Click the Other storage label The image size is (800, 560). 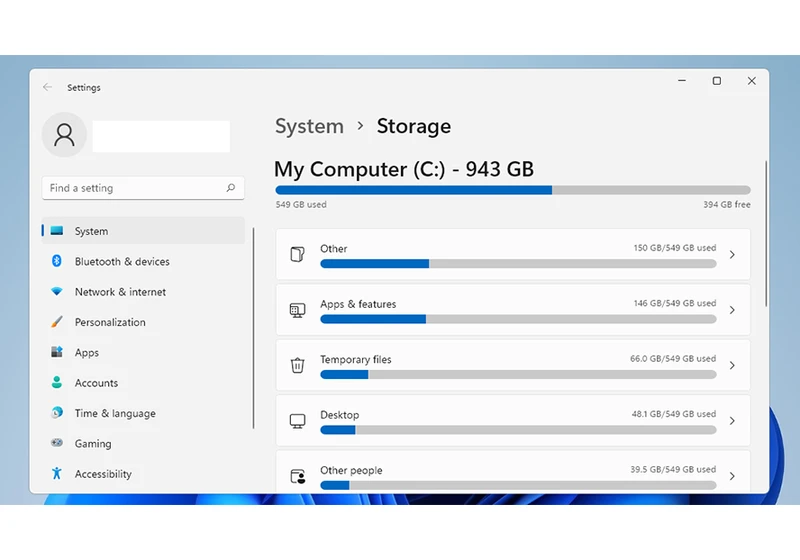pyautogui.click(x=334, y=248)
